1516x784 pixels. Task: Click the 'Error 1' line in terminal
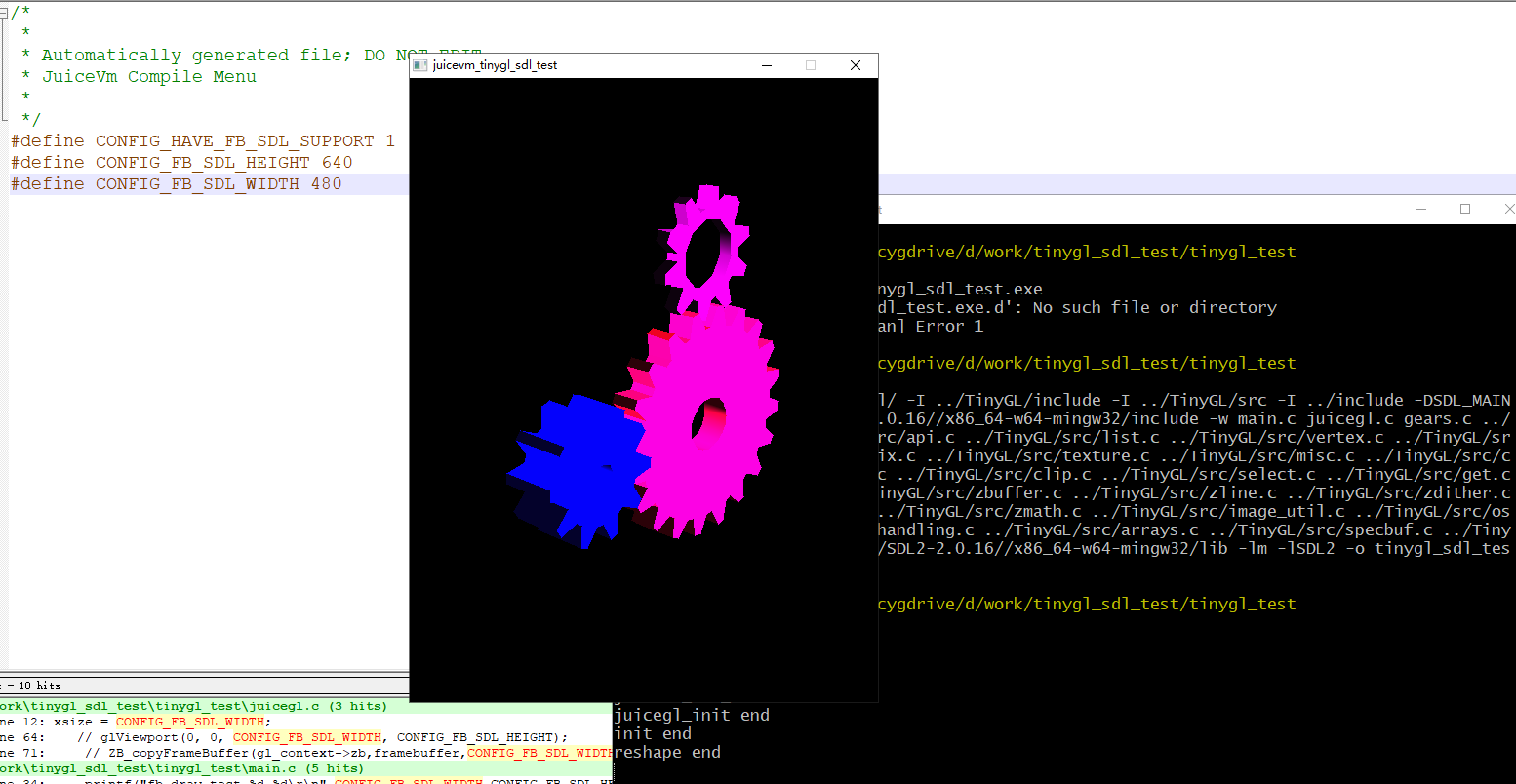(x=932, y=327)
